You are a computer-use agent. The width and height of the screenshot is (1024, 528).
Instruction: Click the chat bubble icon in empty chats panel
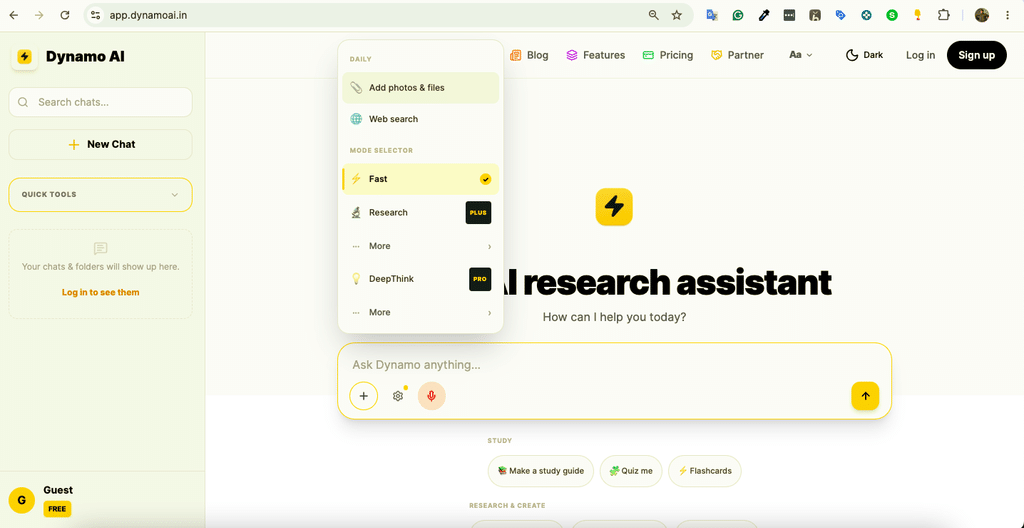click(x=101, y=248)
